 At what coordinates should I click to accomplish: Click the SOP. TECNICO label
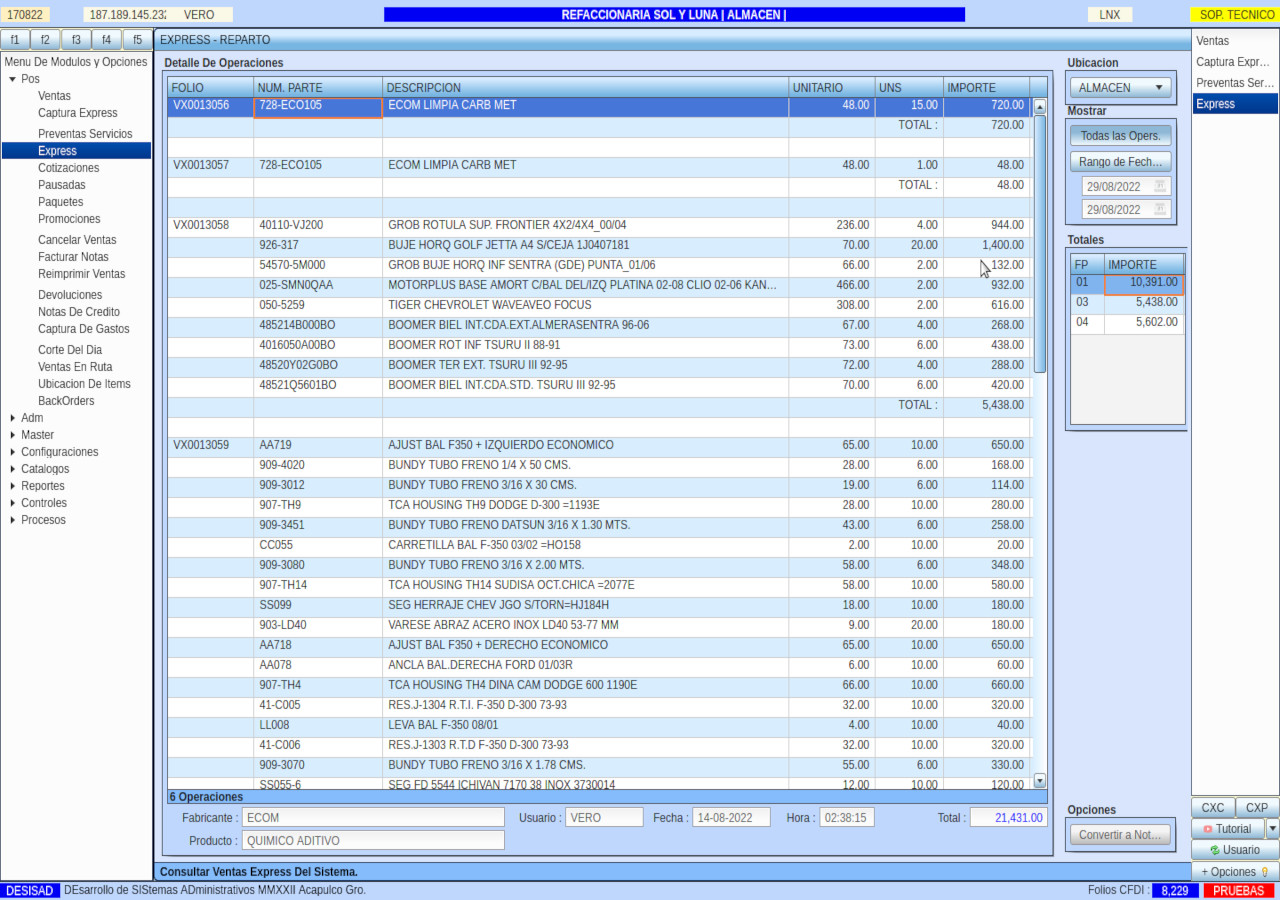(1237, 15)
